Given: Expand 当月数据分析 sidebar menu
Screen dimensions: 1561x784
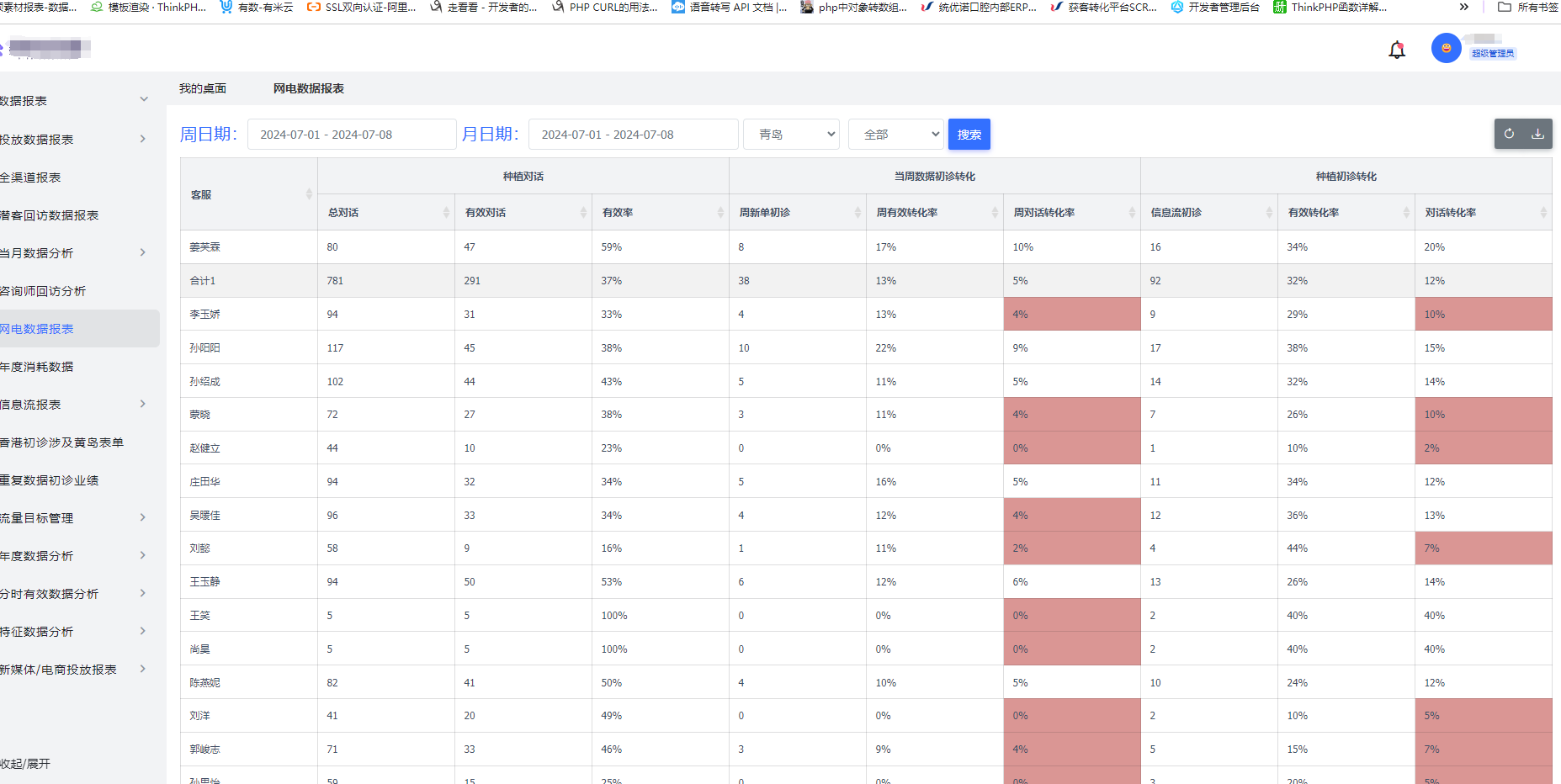Looking at the screenshot, I should pos(142,252).
